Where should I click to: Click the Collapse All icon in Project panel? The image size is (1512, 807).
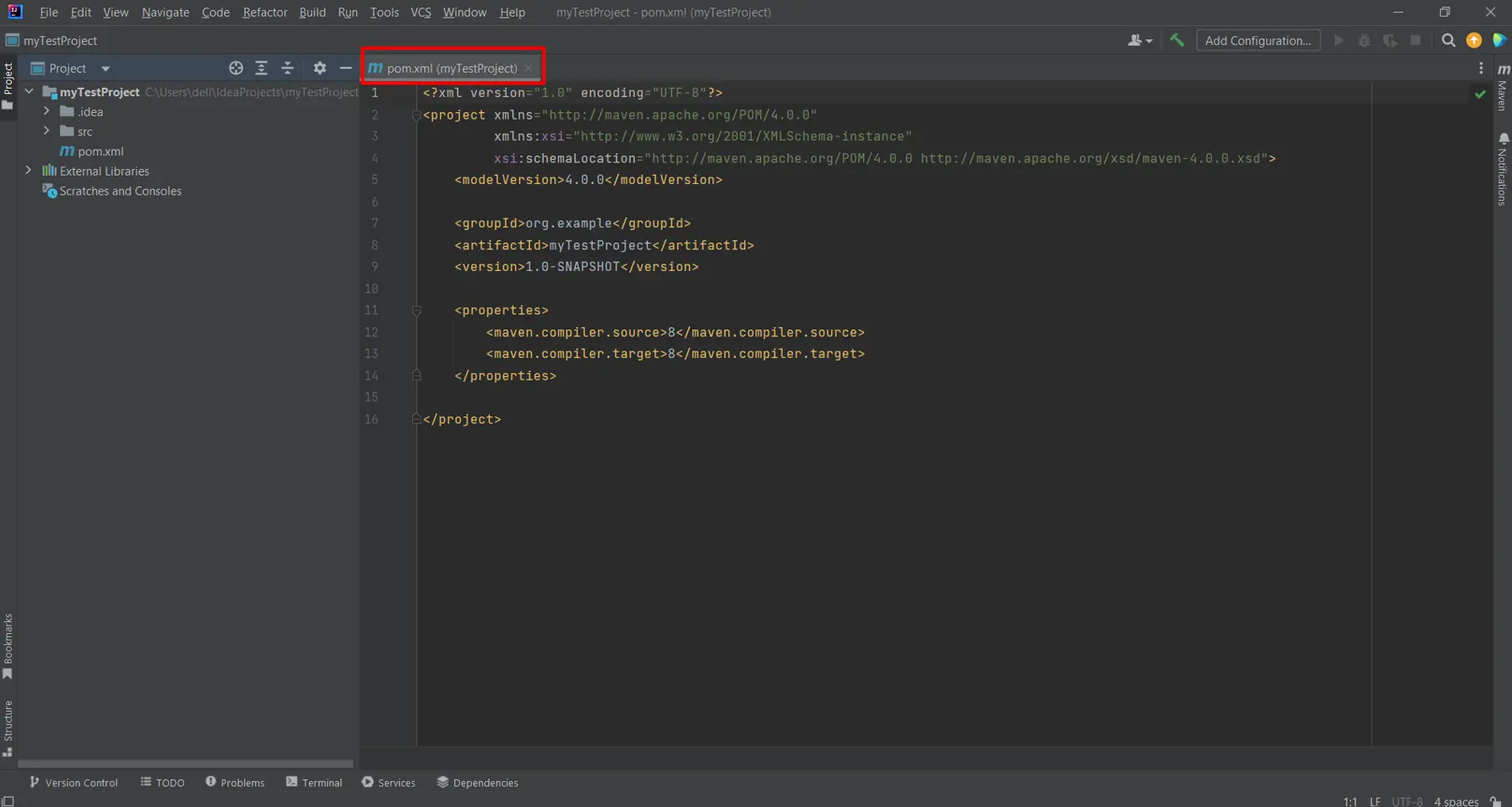(x=288, y=68)
